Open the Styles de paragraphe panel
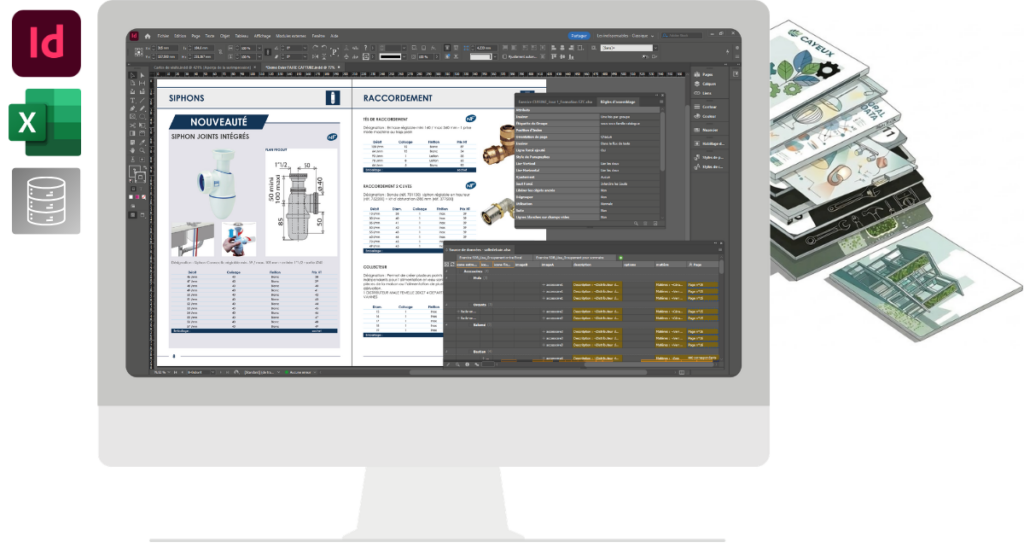 pyautogui.click(x=710, y=157)
